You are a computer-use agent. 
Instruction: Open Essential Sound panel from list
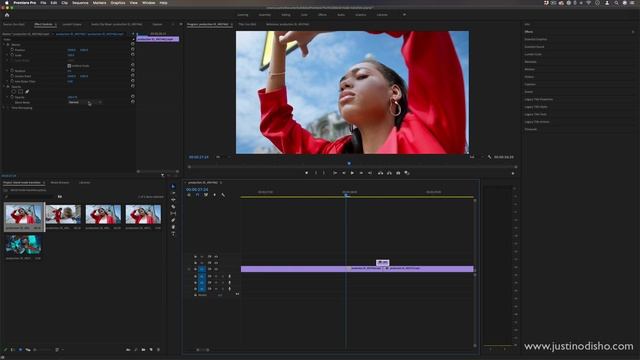pyautogui.click(x=534, y=47)
